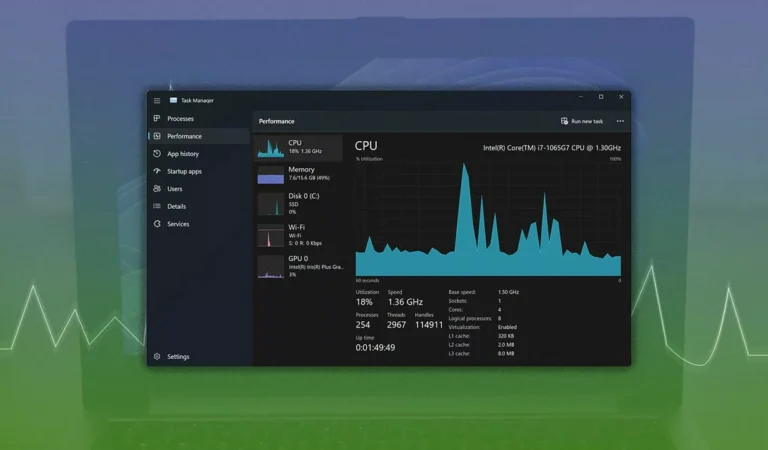Switch to the Performance tab
The height and width of the screenshot is (450, 768).
[184, 136]
